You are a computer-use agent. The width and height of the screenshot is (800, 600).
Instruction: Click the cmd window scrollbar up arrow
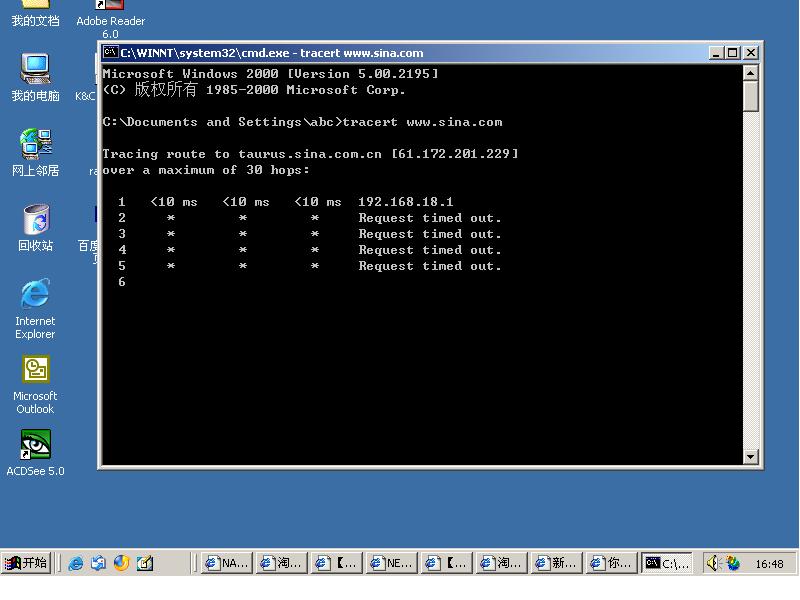tap(750, 73)
